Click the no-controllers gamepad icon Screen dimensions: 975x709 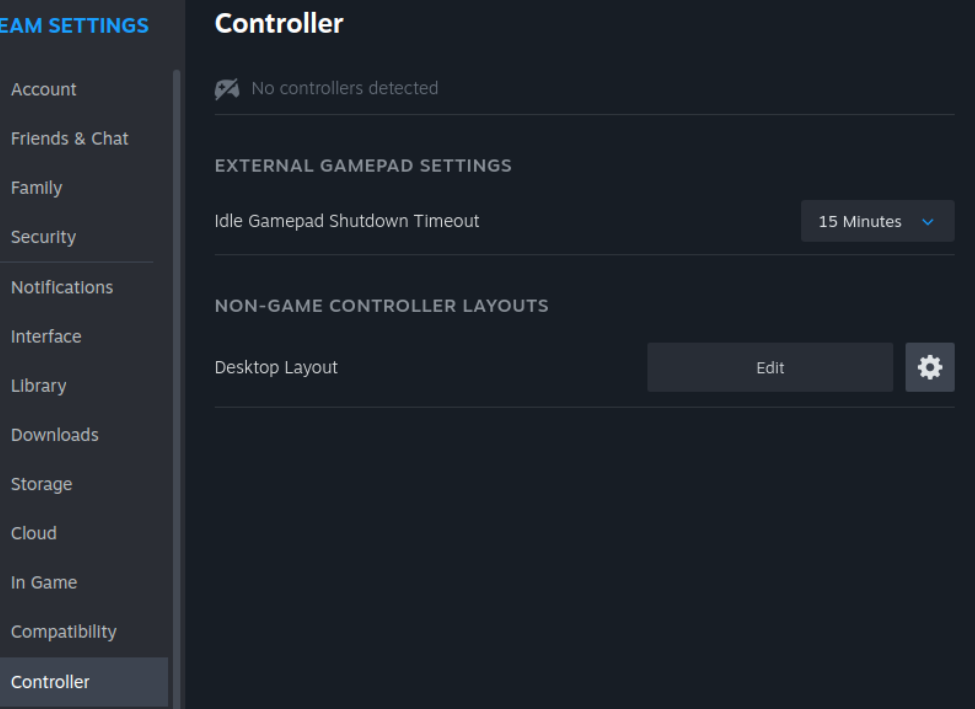pos(227,89)
